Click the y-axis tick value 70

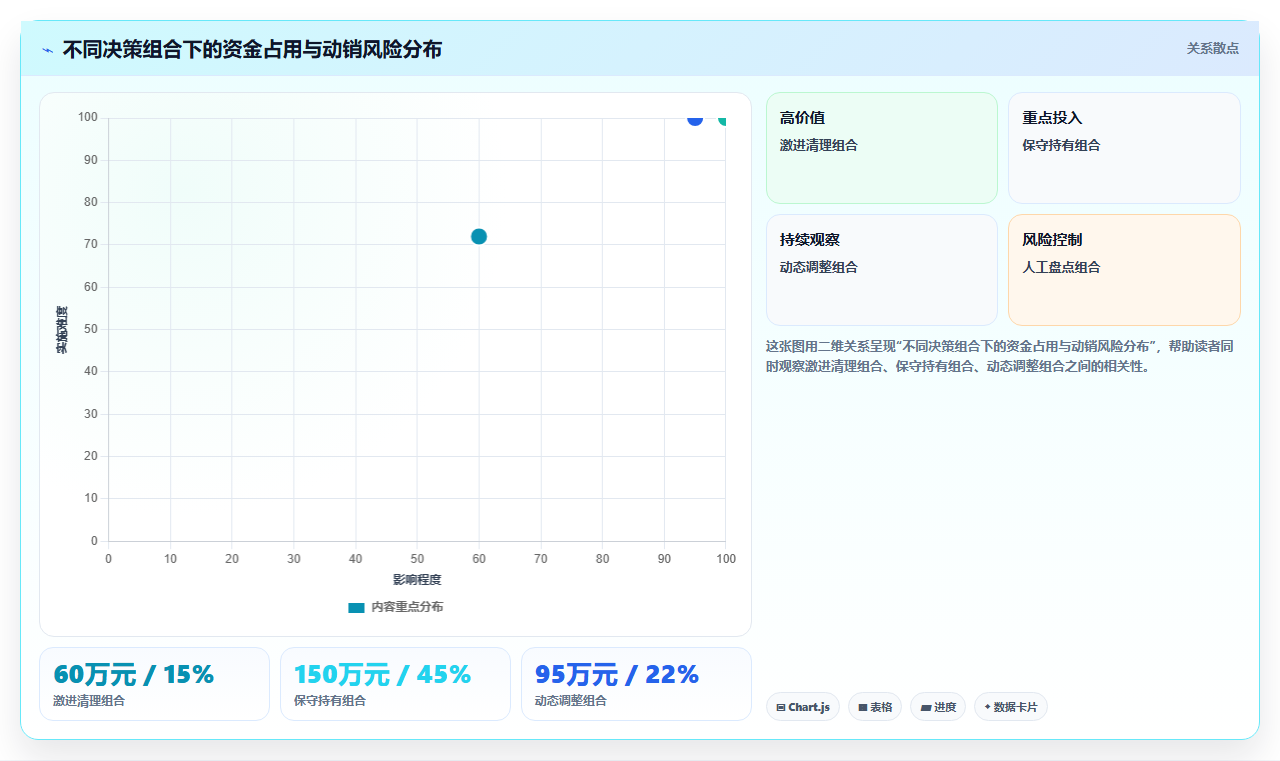[91, 244]
